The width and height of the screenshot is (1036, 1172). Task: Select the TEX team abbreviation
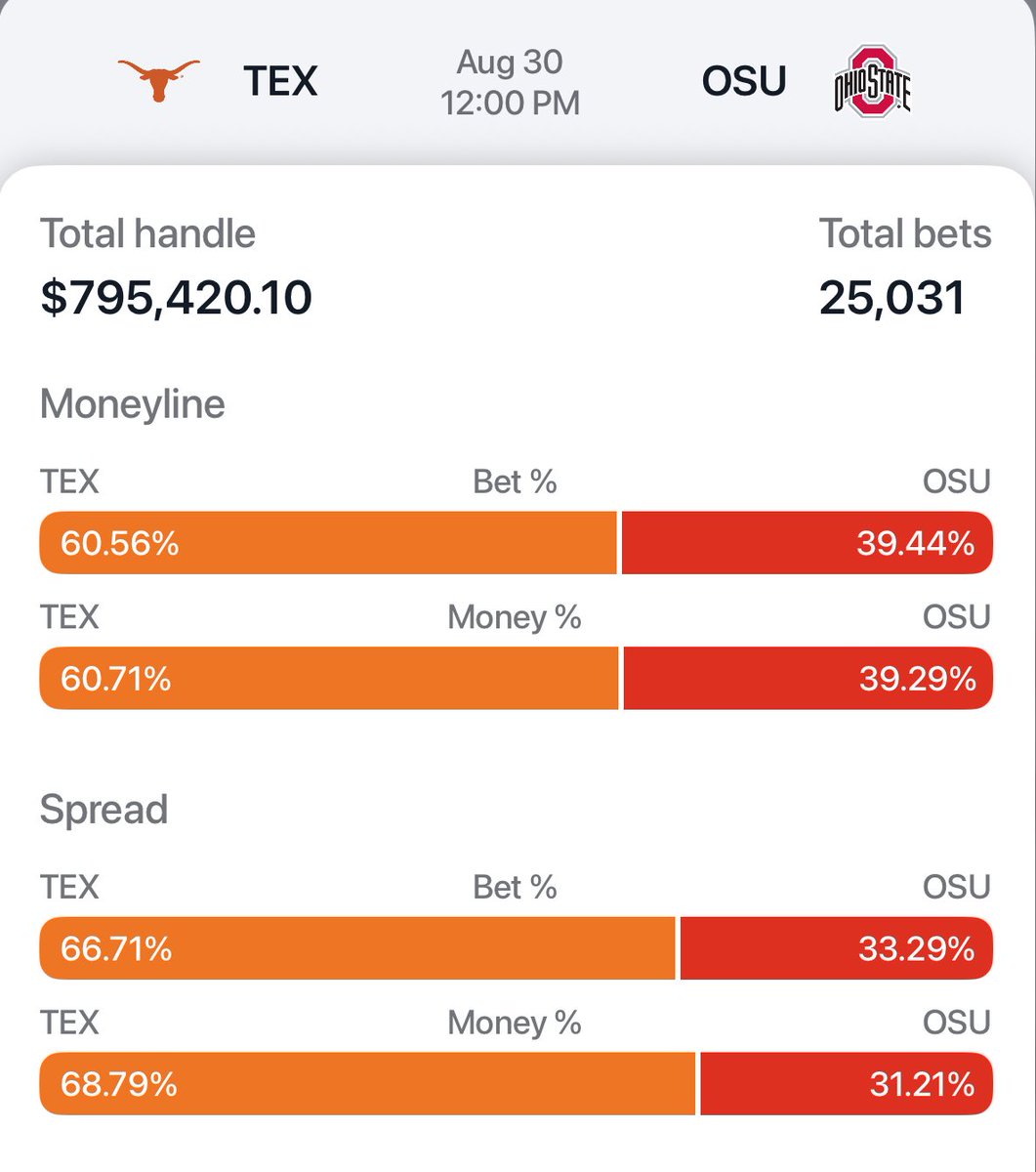[x=280, y=81]
